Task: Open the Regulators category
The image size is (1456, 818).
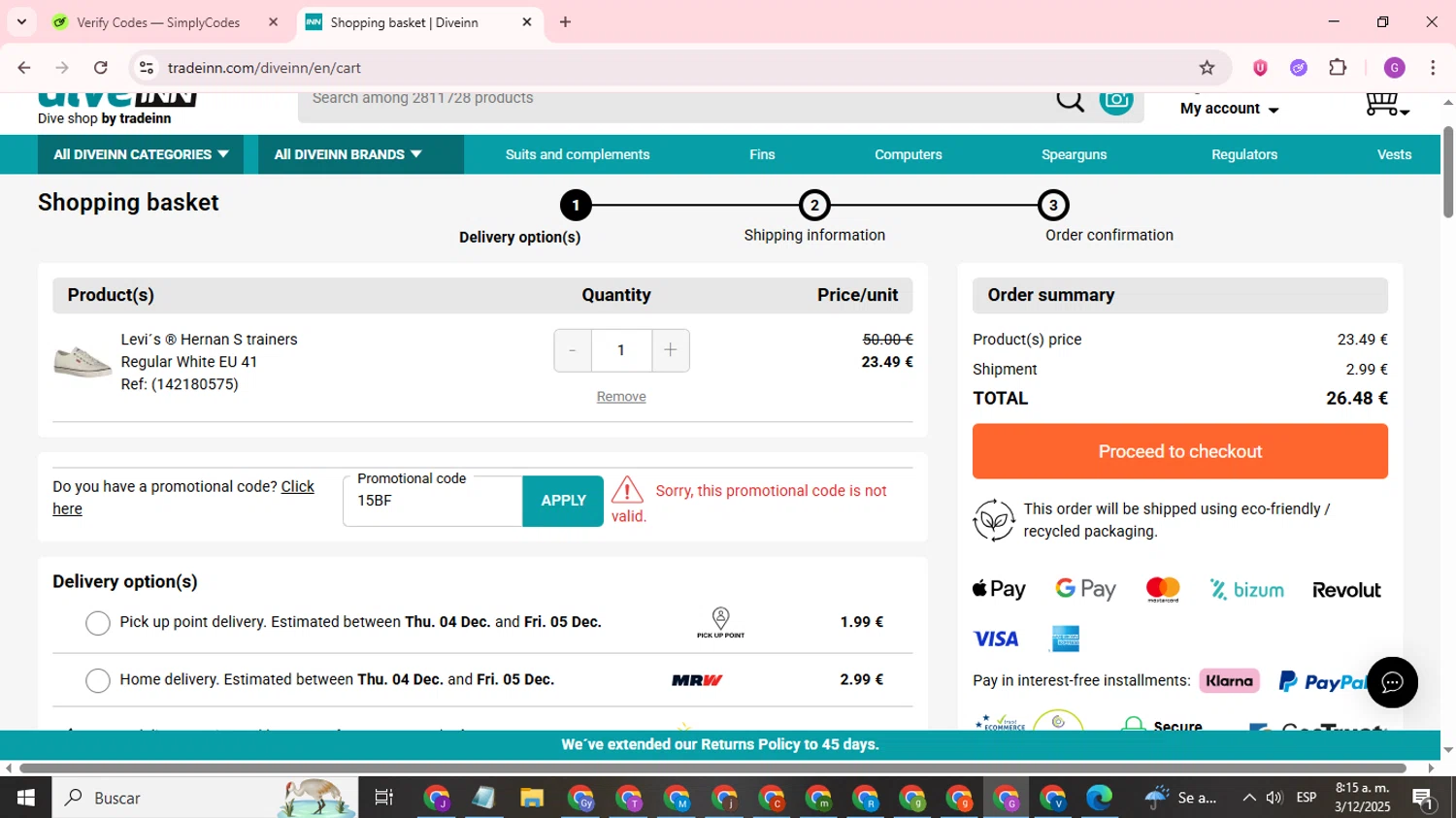Action: click(1244, 154)
